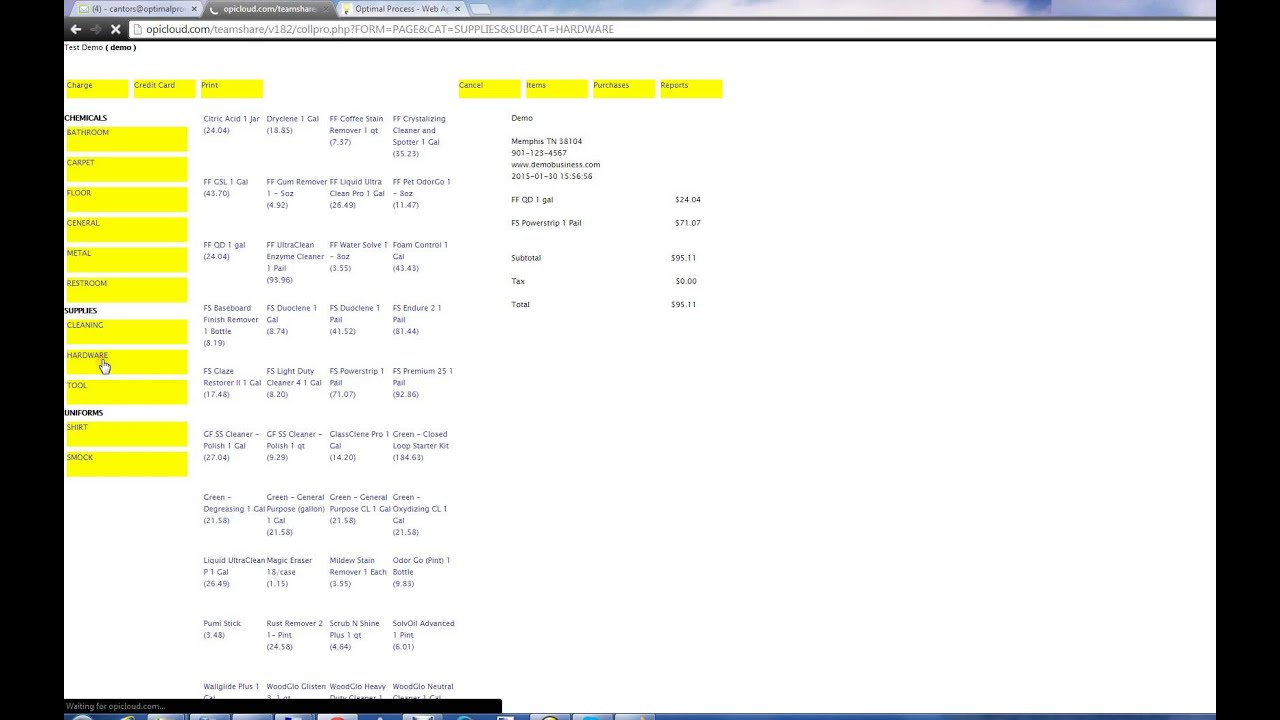Go back with the browser back arrow
Image resolution: width=1280 pixels, height=720 pixels.
point(76,29)
